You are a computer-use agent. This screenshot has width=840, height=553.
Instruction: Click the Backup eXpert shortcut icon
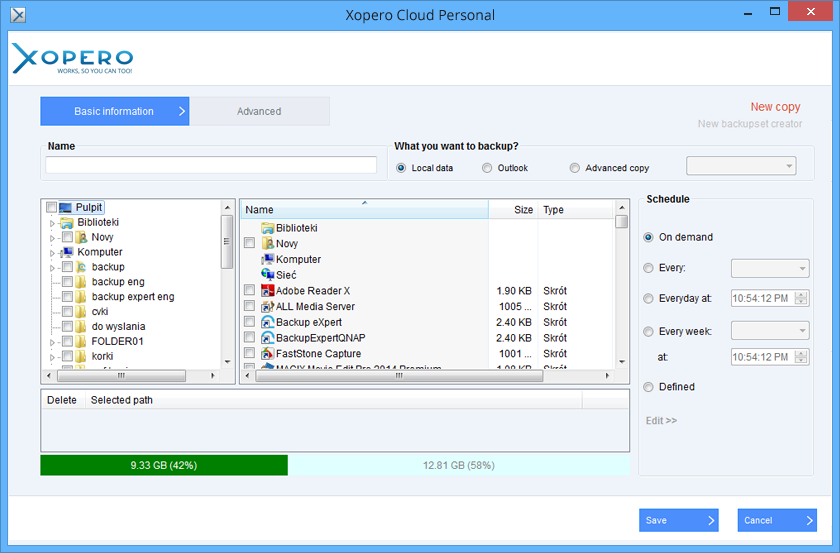267,322
